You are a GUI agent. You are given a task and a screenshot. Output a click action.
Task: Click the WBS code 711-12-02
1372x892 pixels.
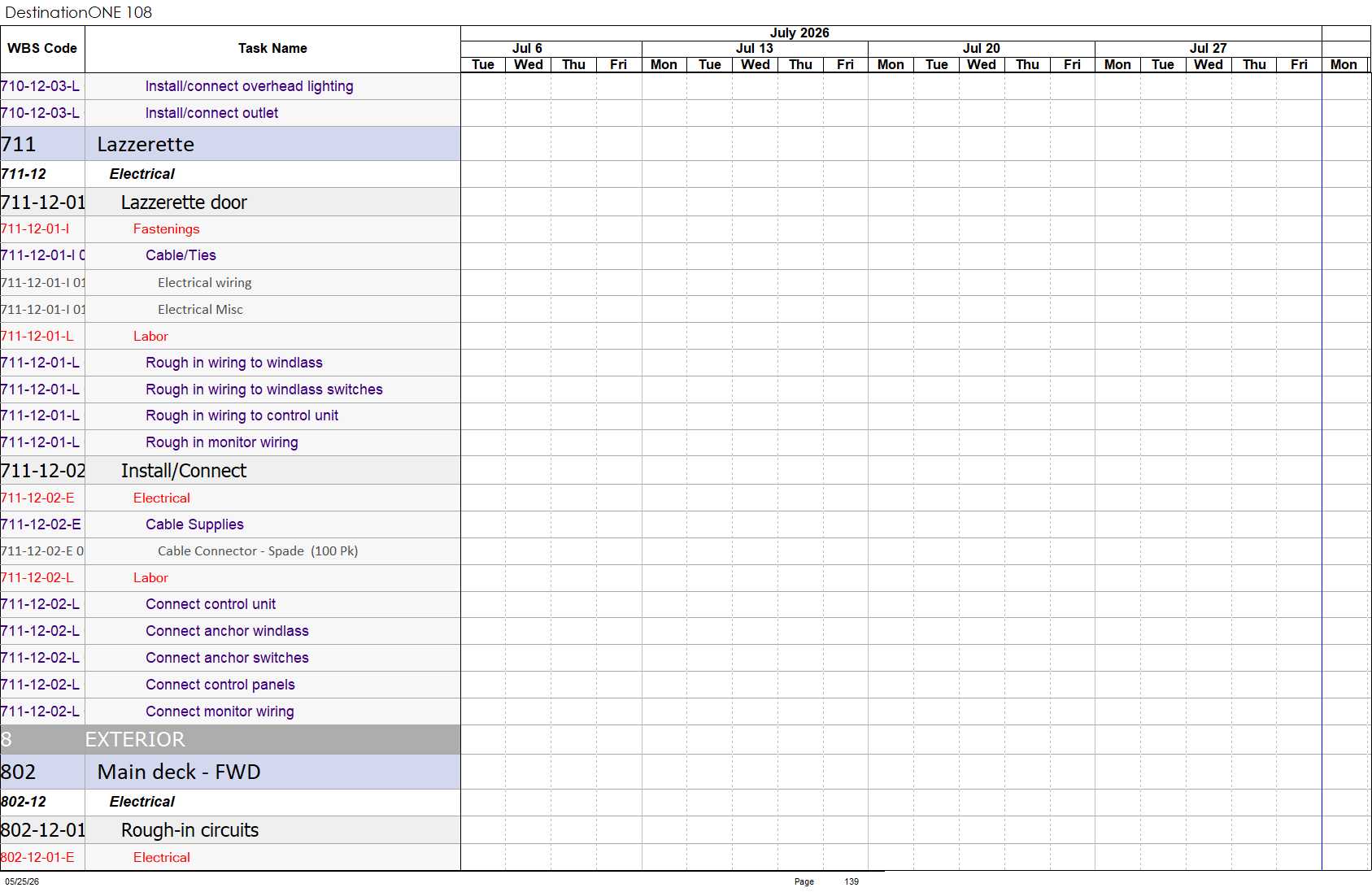43,471
